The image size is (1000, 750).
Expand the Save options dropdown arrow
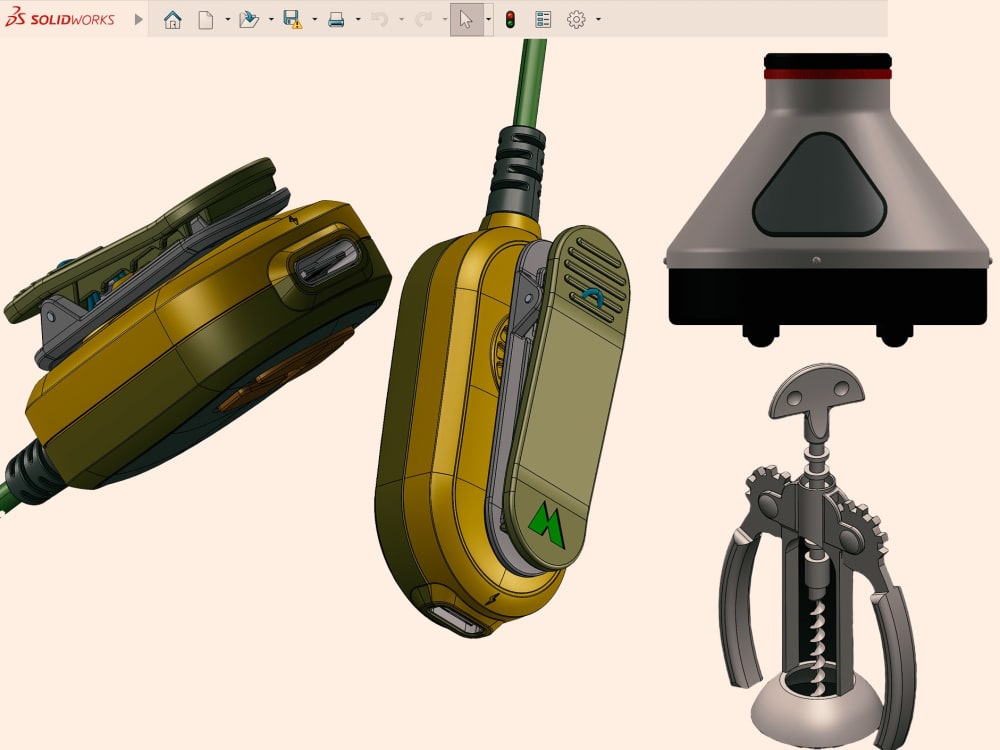click(x=314, y=19)
